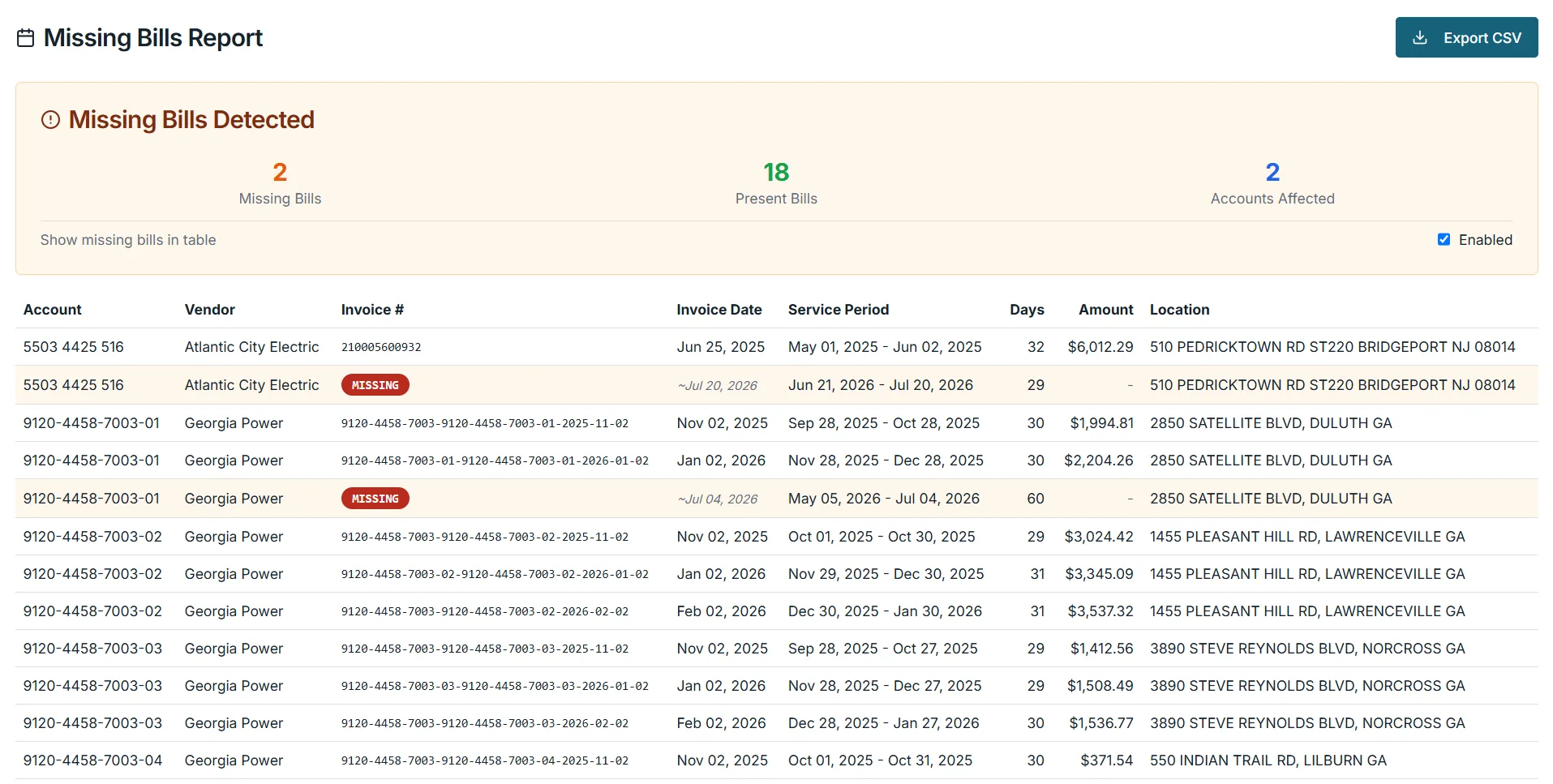The height and width of the screenshot is (784, 1553).
Task: Click service period Oct 01, 2025 - Oct 31, 2025
Action: 881,760
